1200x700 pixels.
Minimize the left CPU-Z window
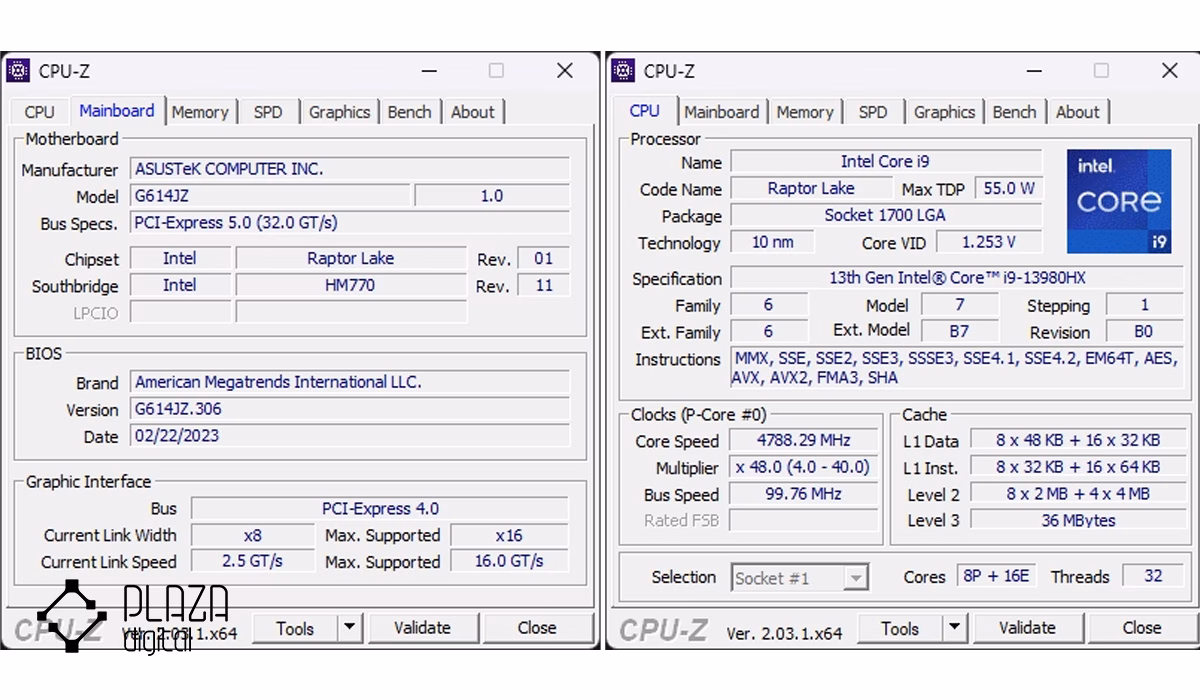(429, 71)
